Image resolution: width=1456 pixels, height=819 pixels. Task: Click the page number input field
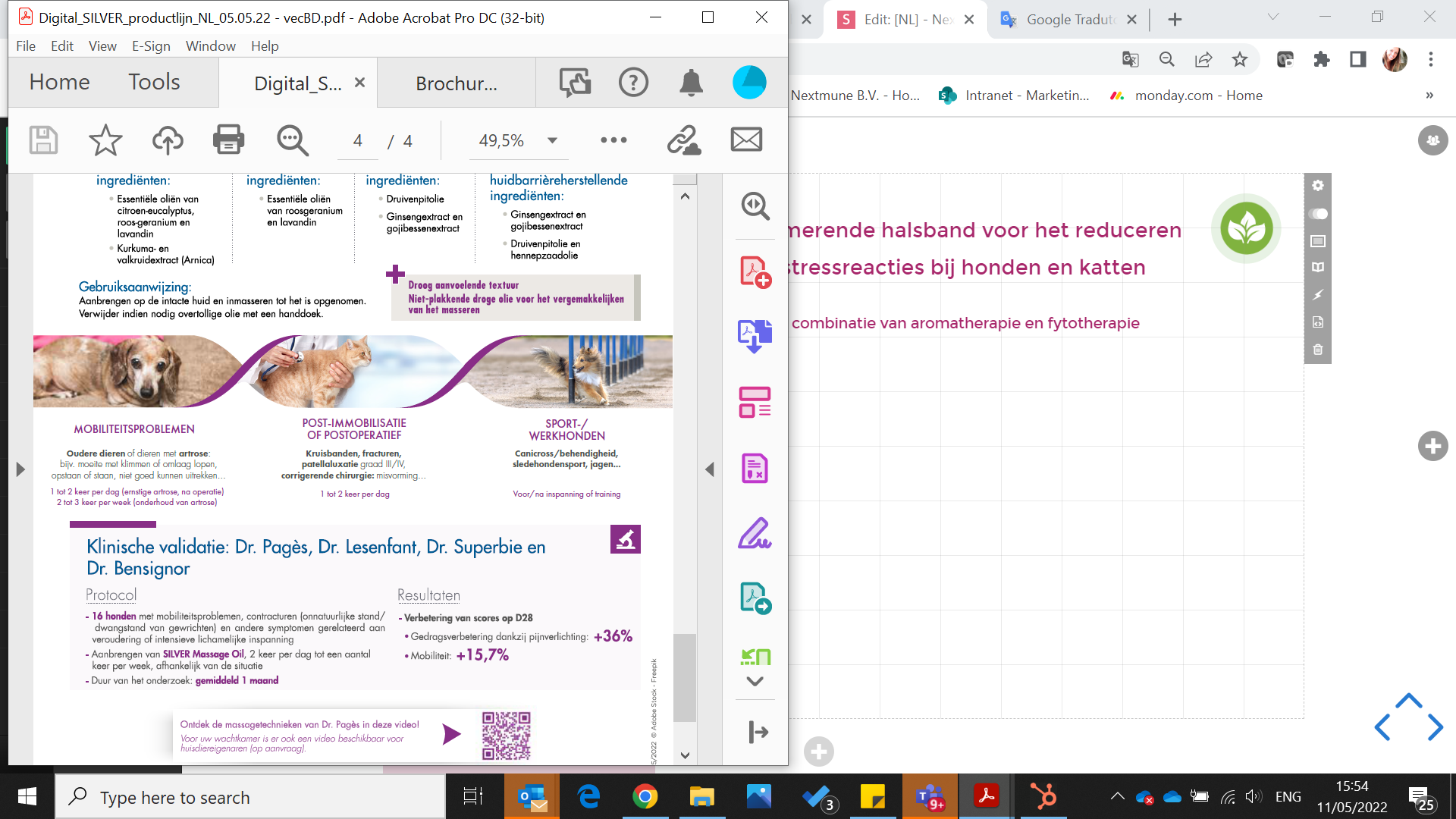357,141
